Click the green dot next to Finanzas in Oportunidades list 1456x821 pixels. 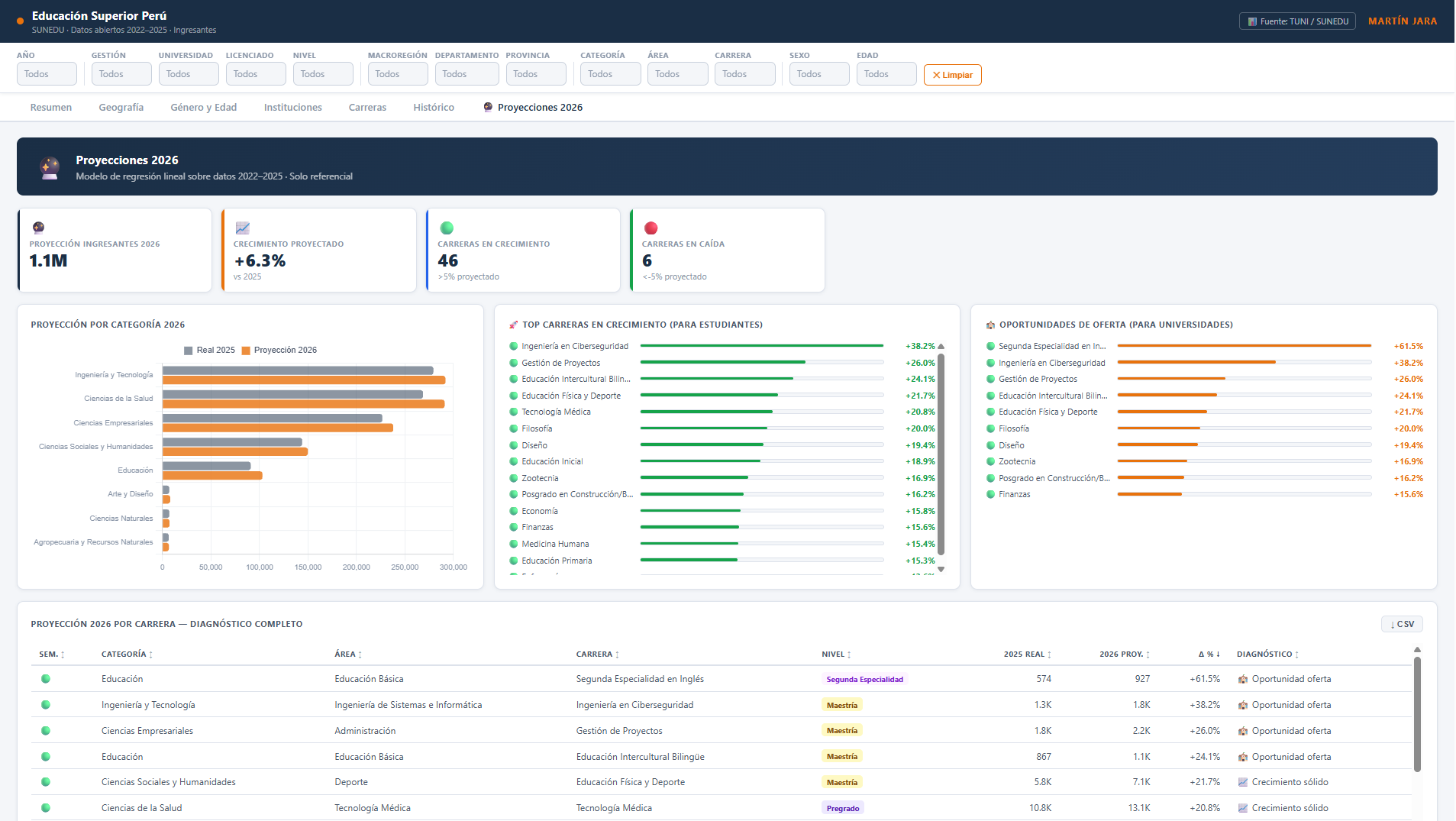click(990, 494)
